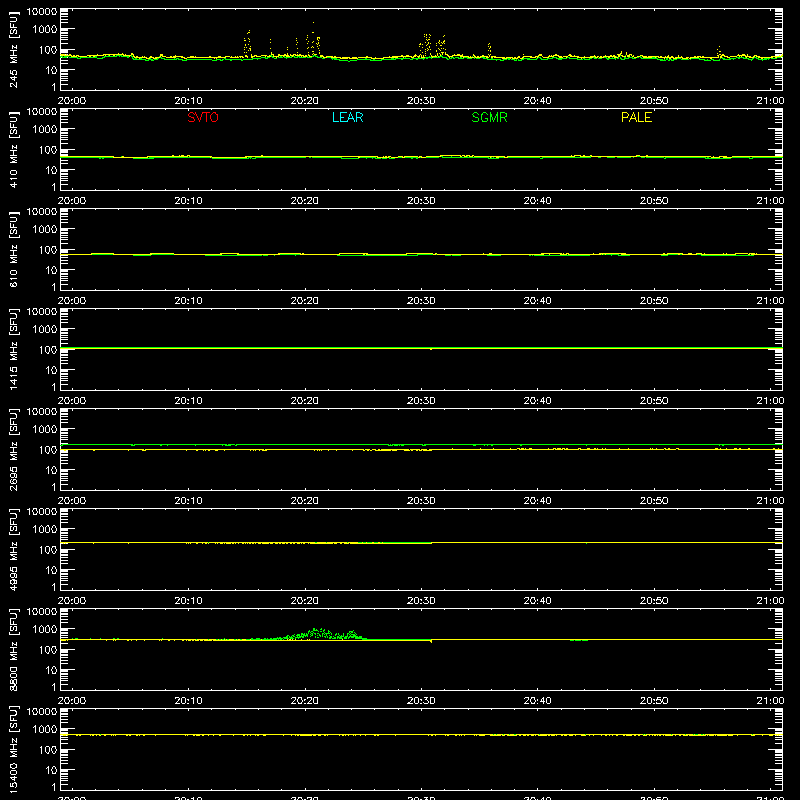This screenshot has width=800, height=800.
Task: Click the 20:10 label under 1415 MHz plot
Action: (188, 401)
